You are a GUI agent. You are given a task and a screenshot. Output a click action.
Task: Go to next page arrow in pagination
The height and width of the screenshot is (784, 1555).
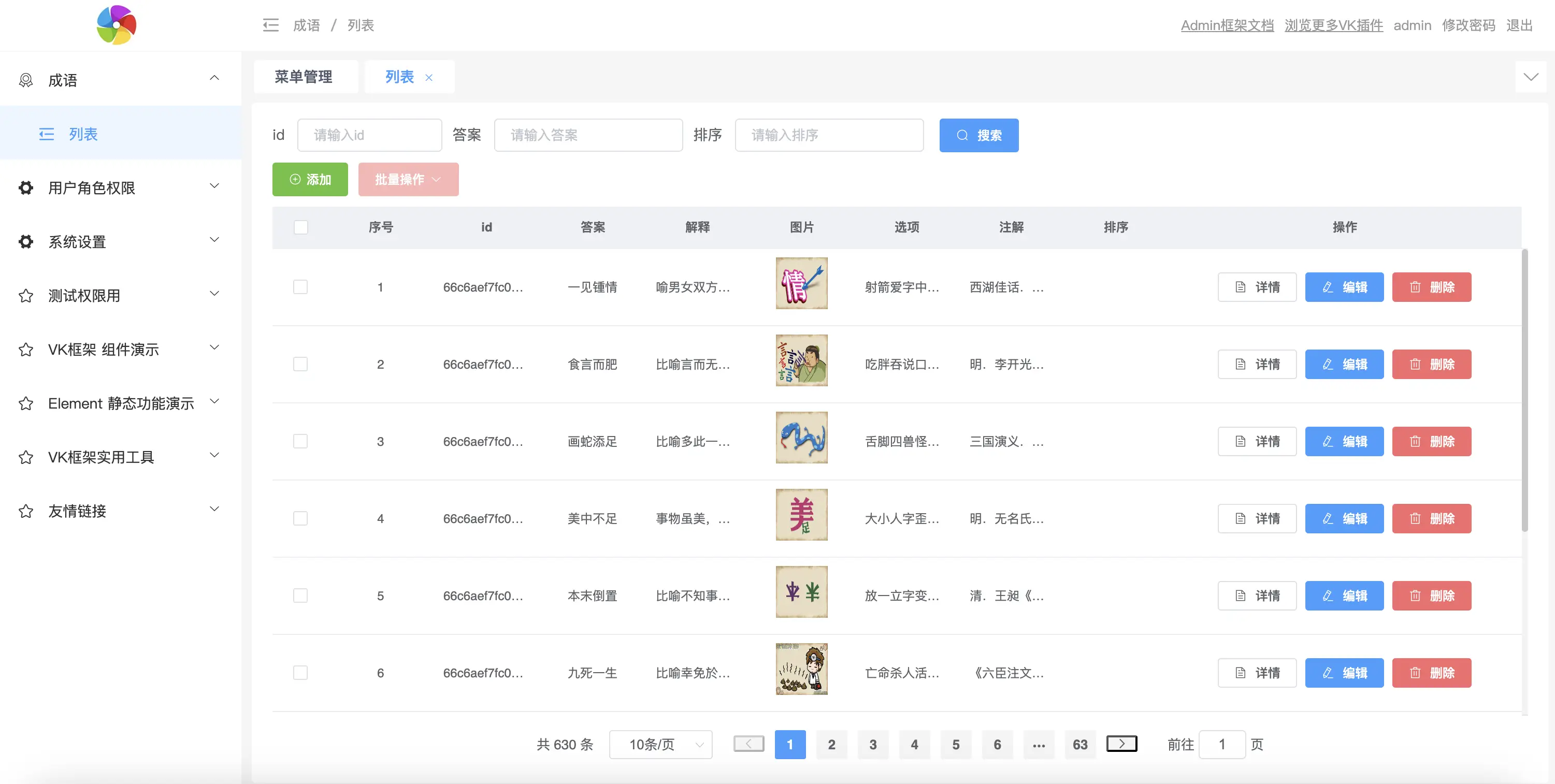pyautogui.click(x=1121, y=744)
